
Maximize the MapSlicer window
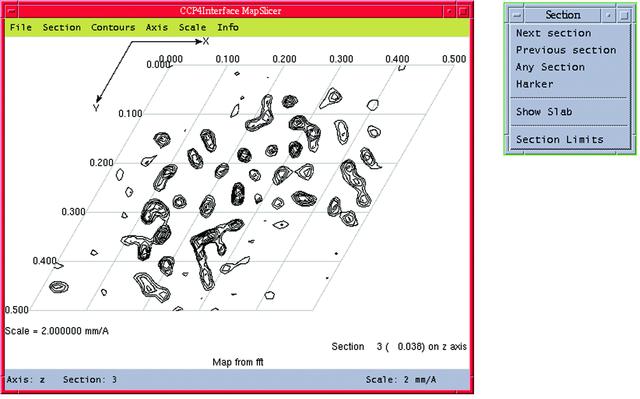(463, 11)
